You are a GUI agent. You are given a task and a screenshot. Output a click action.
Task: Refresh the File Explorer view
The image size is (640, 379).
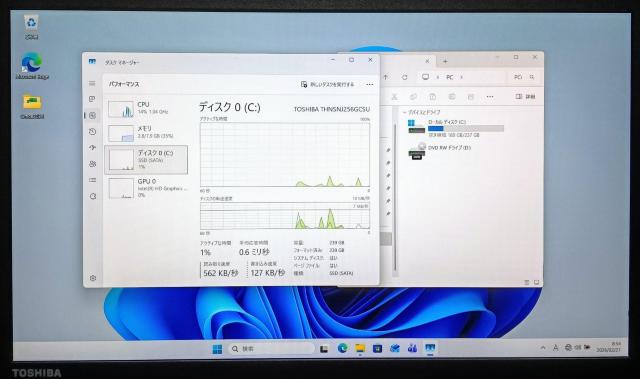pos(404,77)
